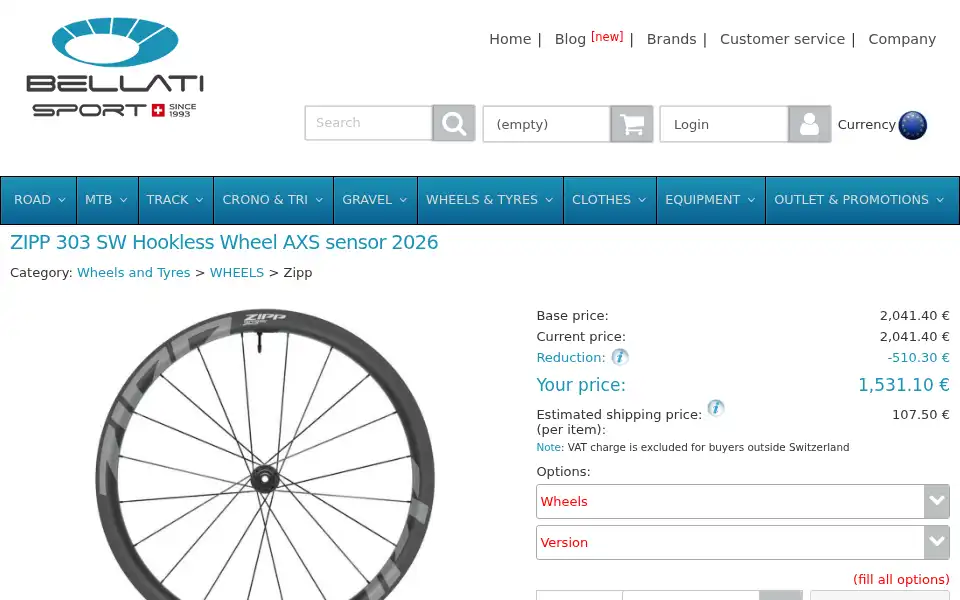Open the currency globe icon
This screenshot has height=600, width=960.
(912, 125)
